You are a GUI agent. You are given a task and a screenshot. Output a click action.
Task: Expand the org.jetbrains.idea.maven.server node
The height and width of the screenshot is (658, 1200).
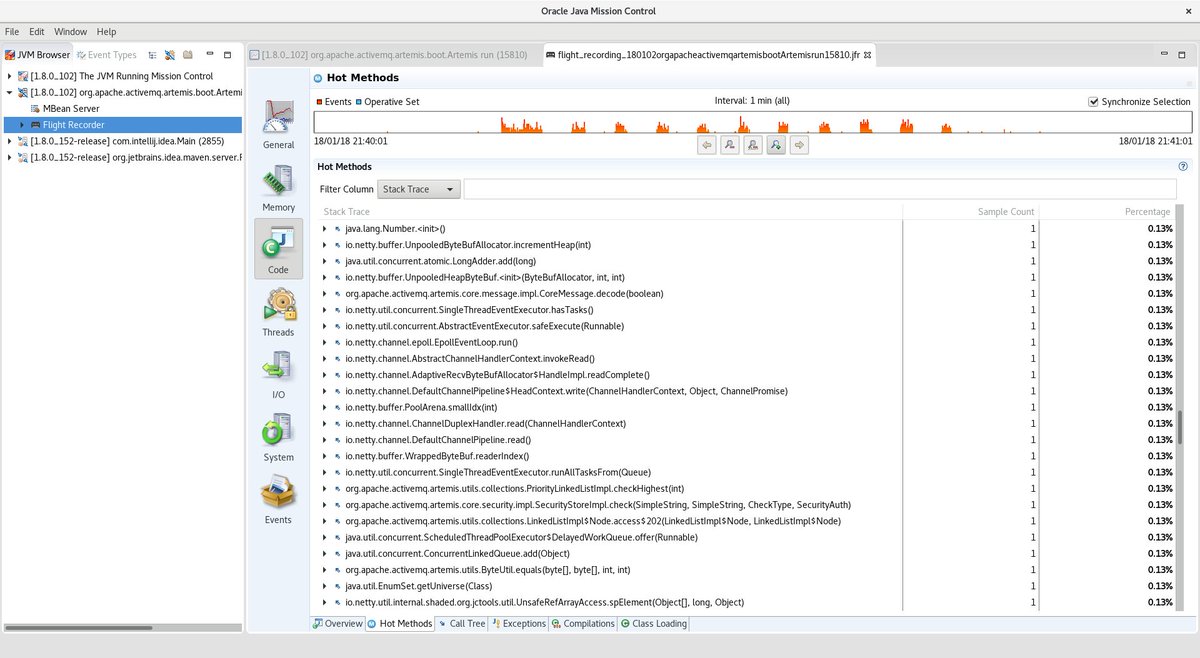(x=10, y=157)
